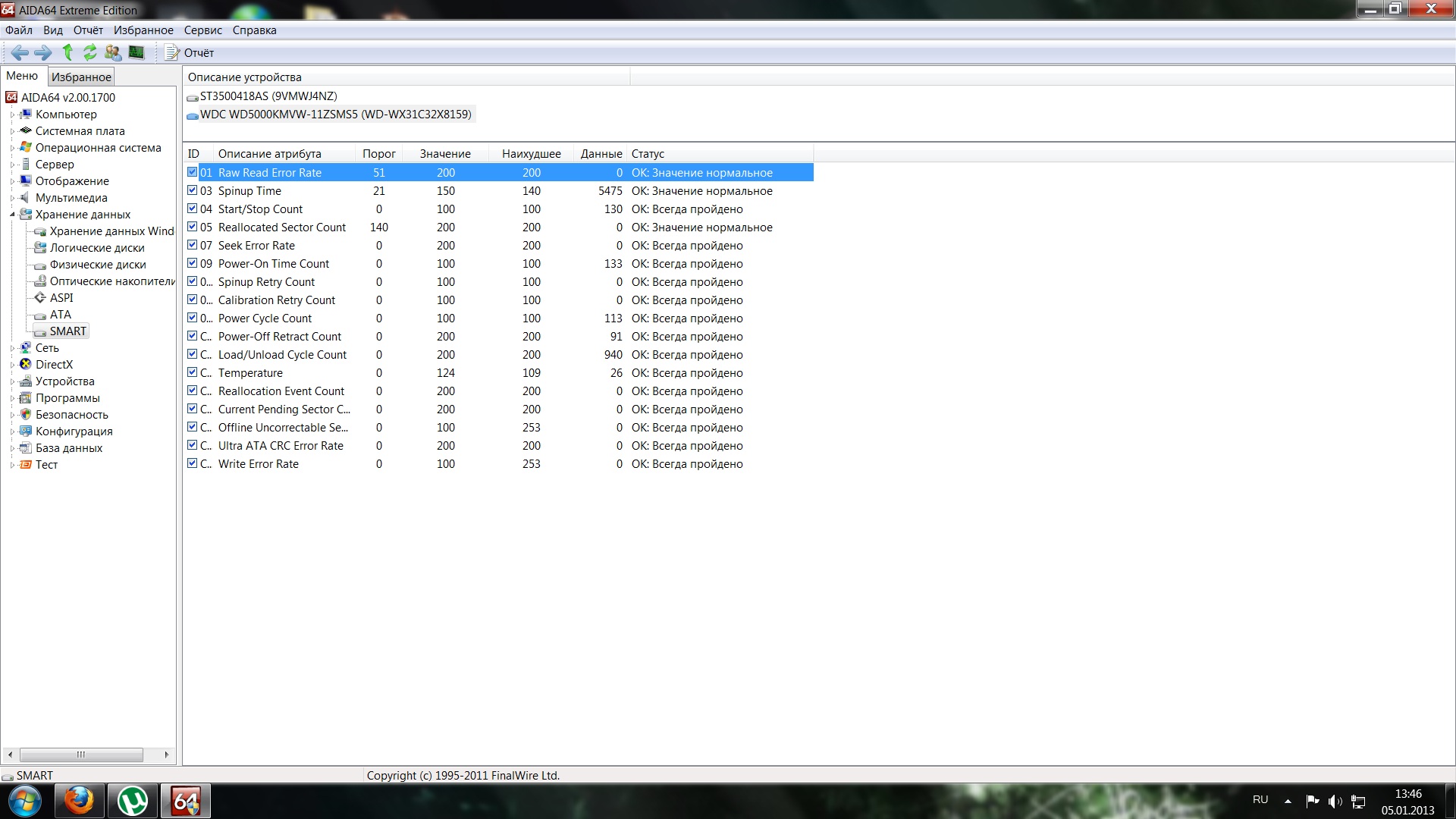Click the Сервер tree icon
This screenshot has height=819, width=1456.
click(x=26, y=164)
